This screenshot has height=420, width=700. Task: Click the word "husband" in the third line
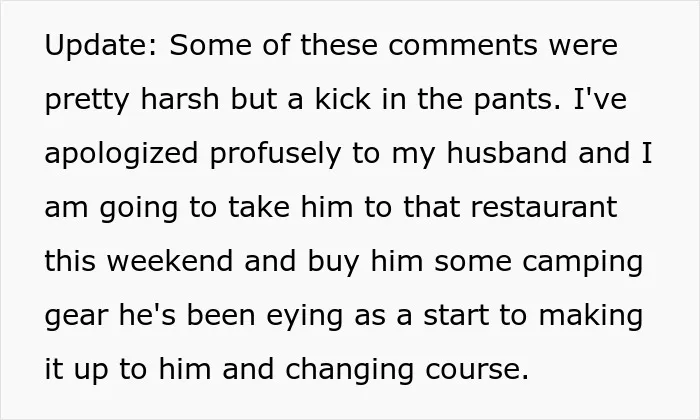coord(507,153)
